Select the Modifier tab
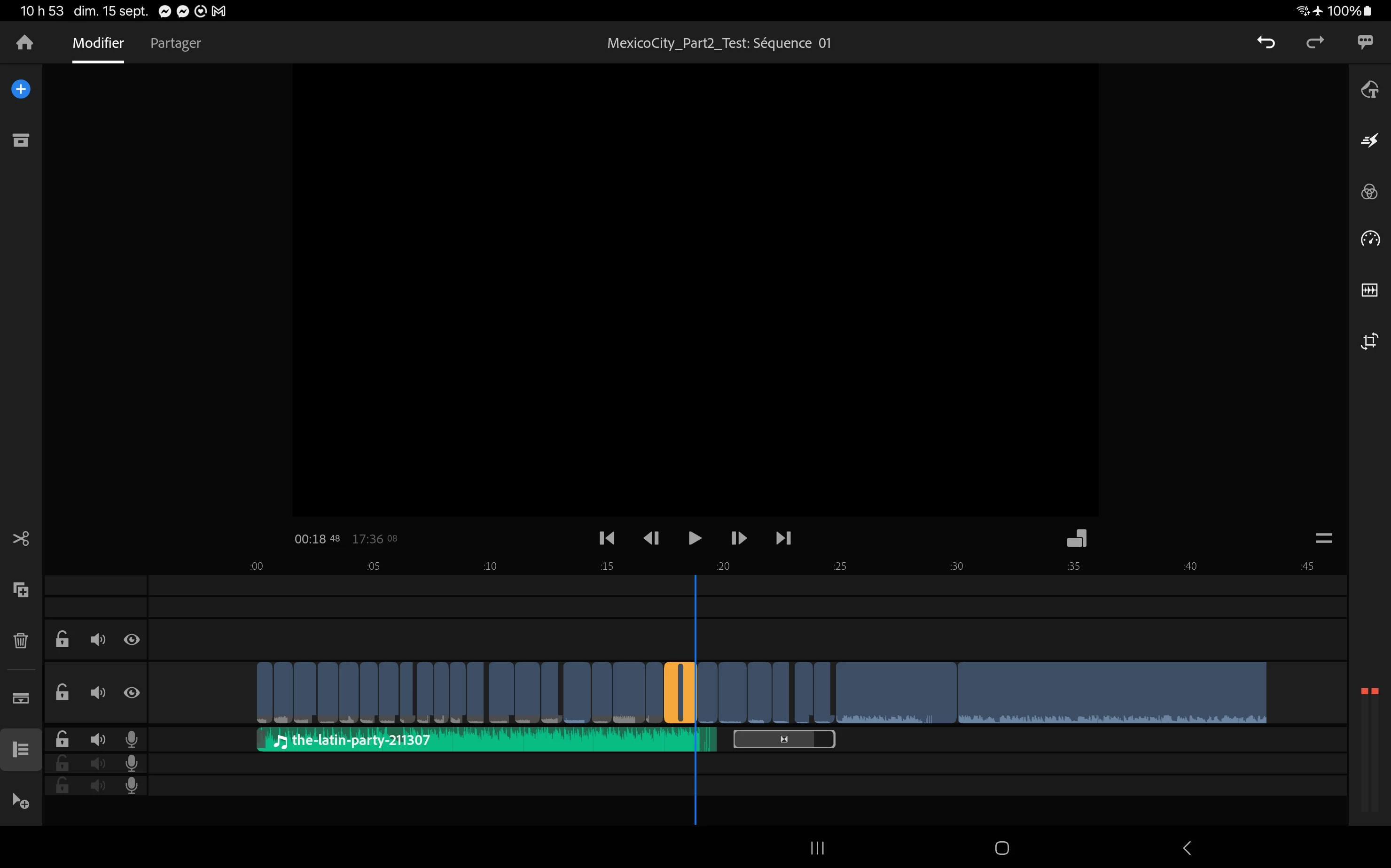The height and width of the screenshot is (868, 1391). (x=98, y=43)
